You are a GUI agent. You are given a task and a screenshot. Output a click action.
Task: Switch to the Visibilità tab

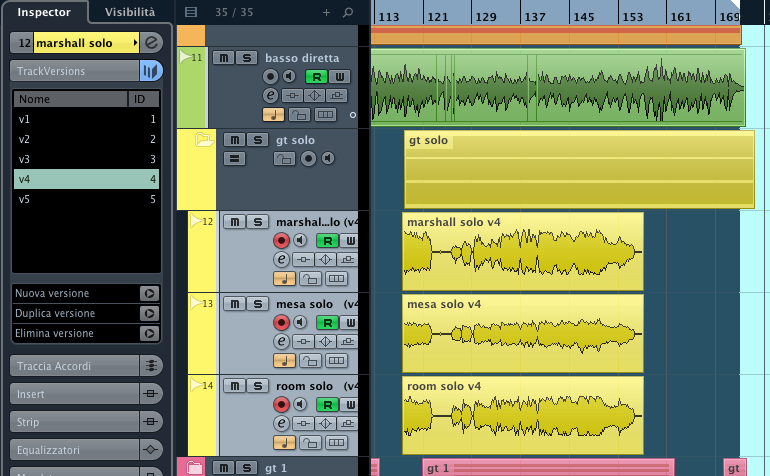point(130,12)
